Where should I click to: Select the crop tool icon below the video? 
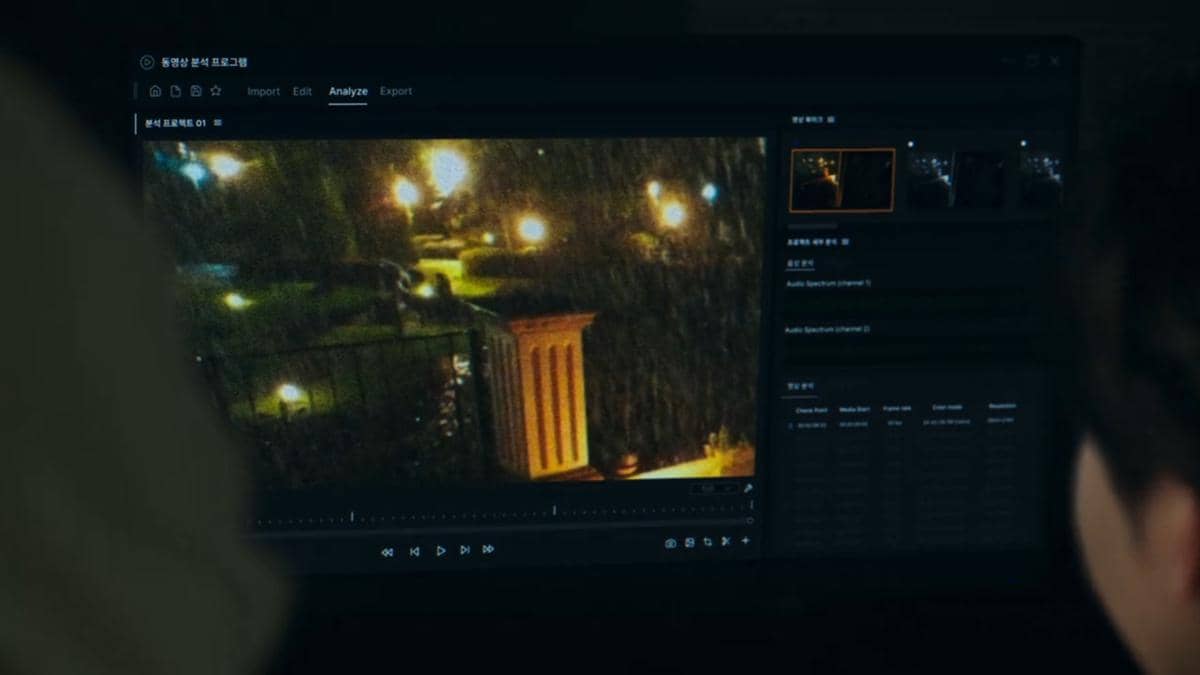pyautogui.click(x=707, y=542)
